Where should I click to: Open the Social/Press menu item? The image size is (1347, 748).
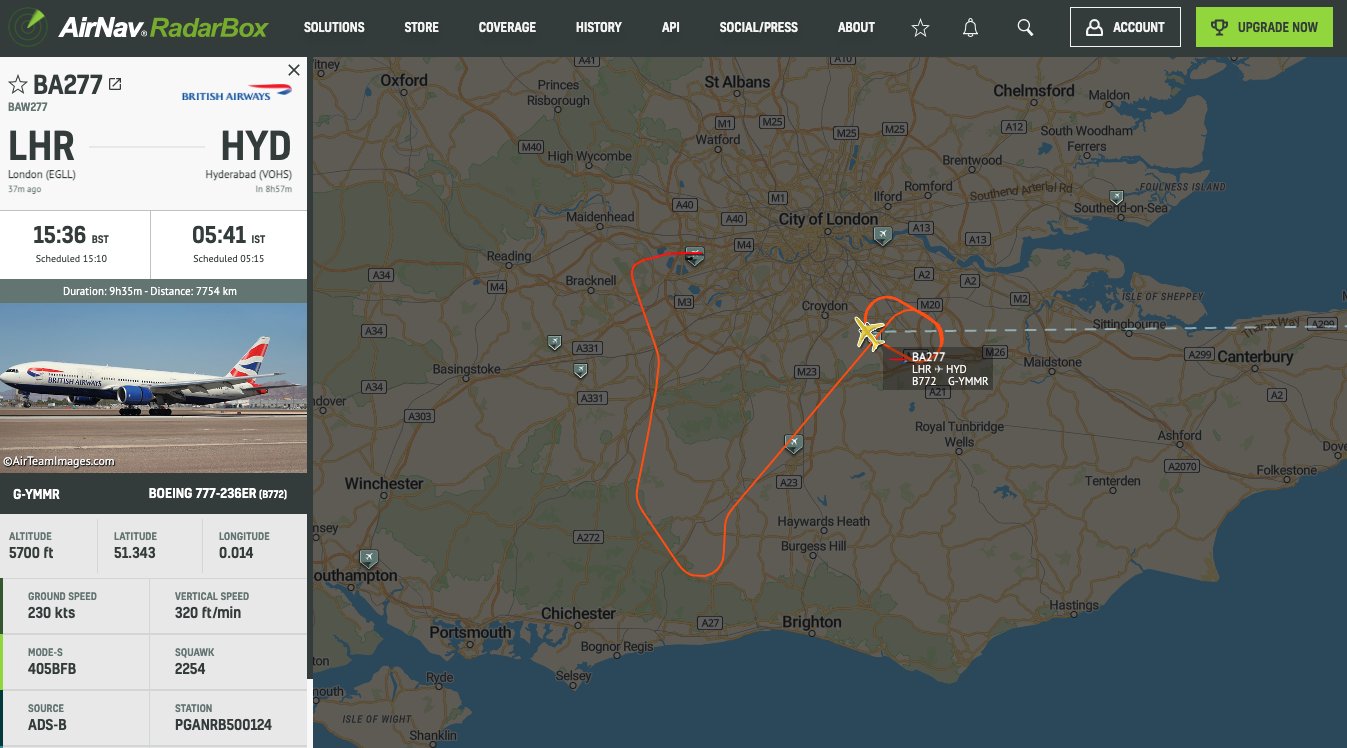point(758,27)
